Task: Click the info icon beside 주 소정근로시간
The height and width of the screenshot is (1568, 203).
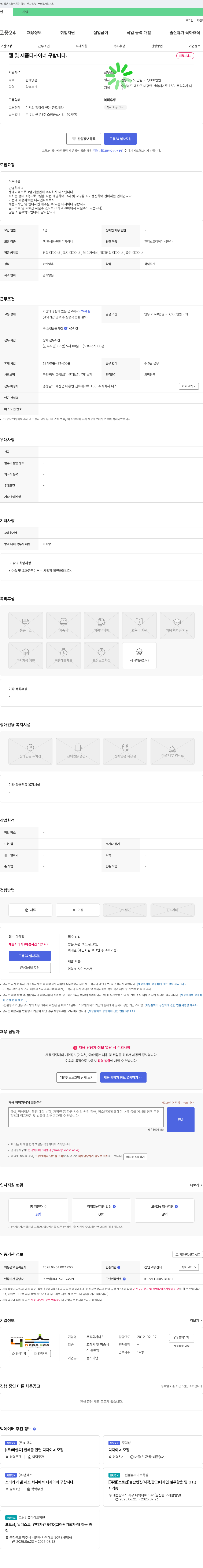Action: point(66,329)
